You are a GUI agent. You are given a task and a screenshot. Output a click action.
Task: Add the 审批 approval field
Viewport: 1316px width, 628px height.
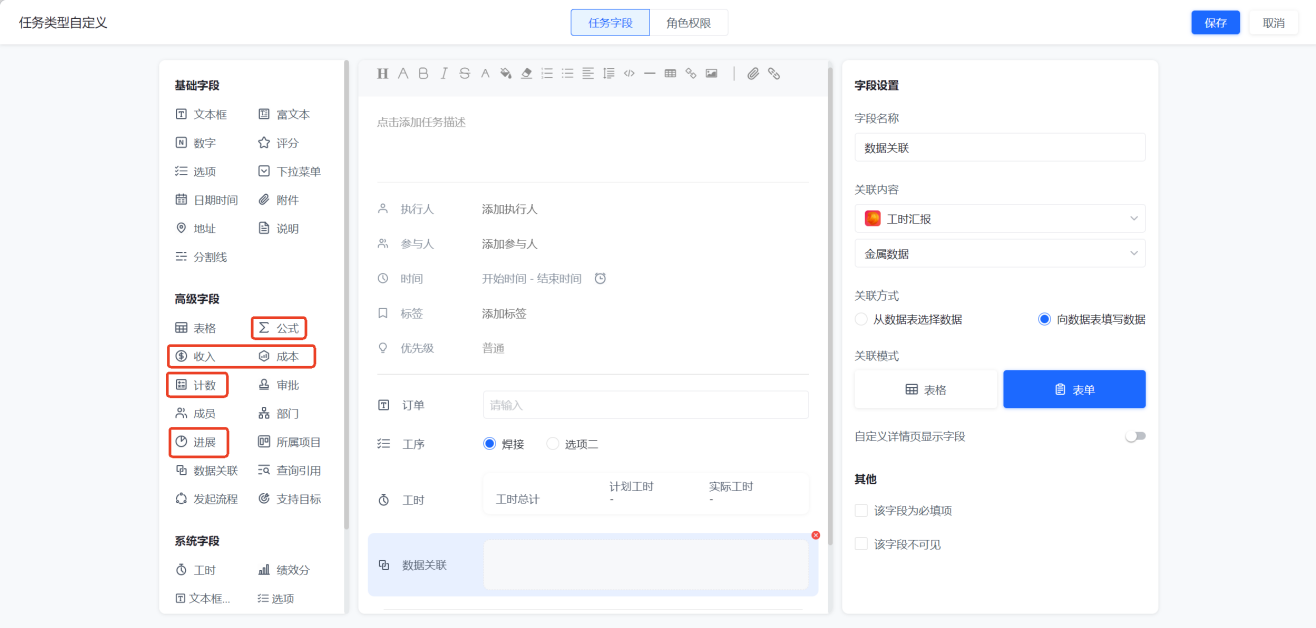[x=278, y=385]
